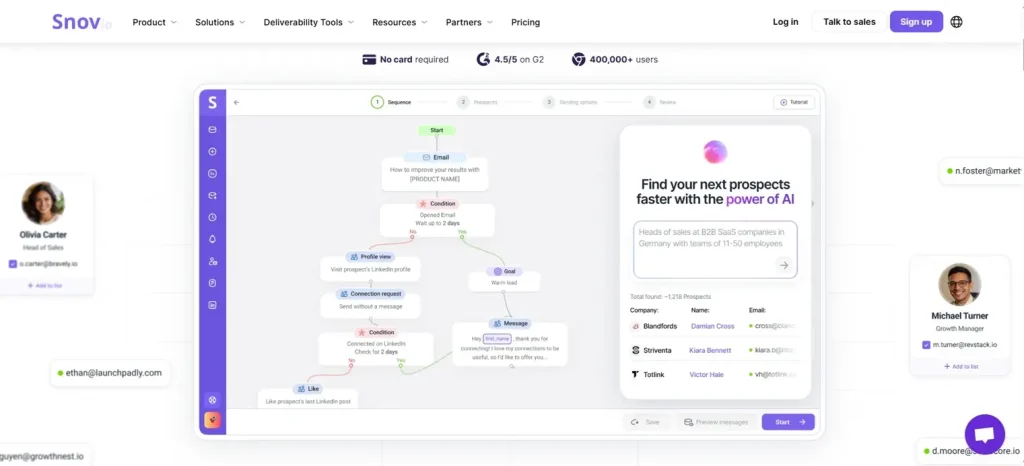This screenshot has height=466, width=1024.
Task: Click the document icon in app sidebar
Action: tap(212, 283)
